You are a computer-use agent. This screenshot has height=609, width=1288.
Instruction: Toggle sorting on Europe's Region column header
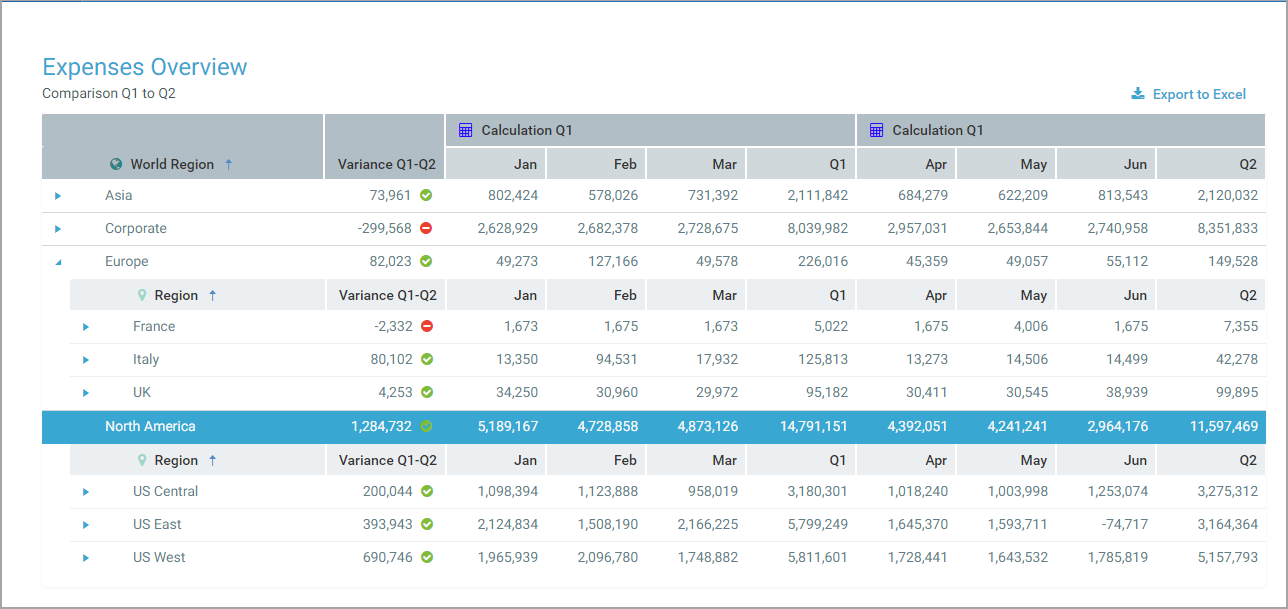pyautogui.click(x=211, y=295)
